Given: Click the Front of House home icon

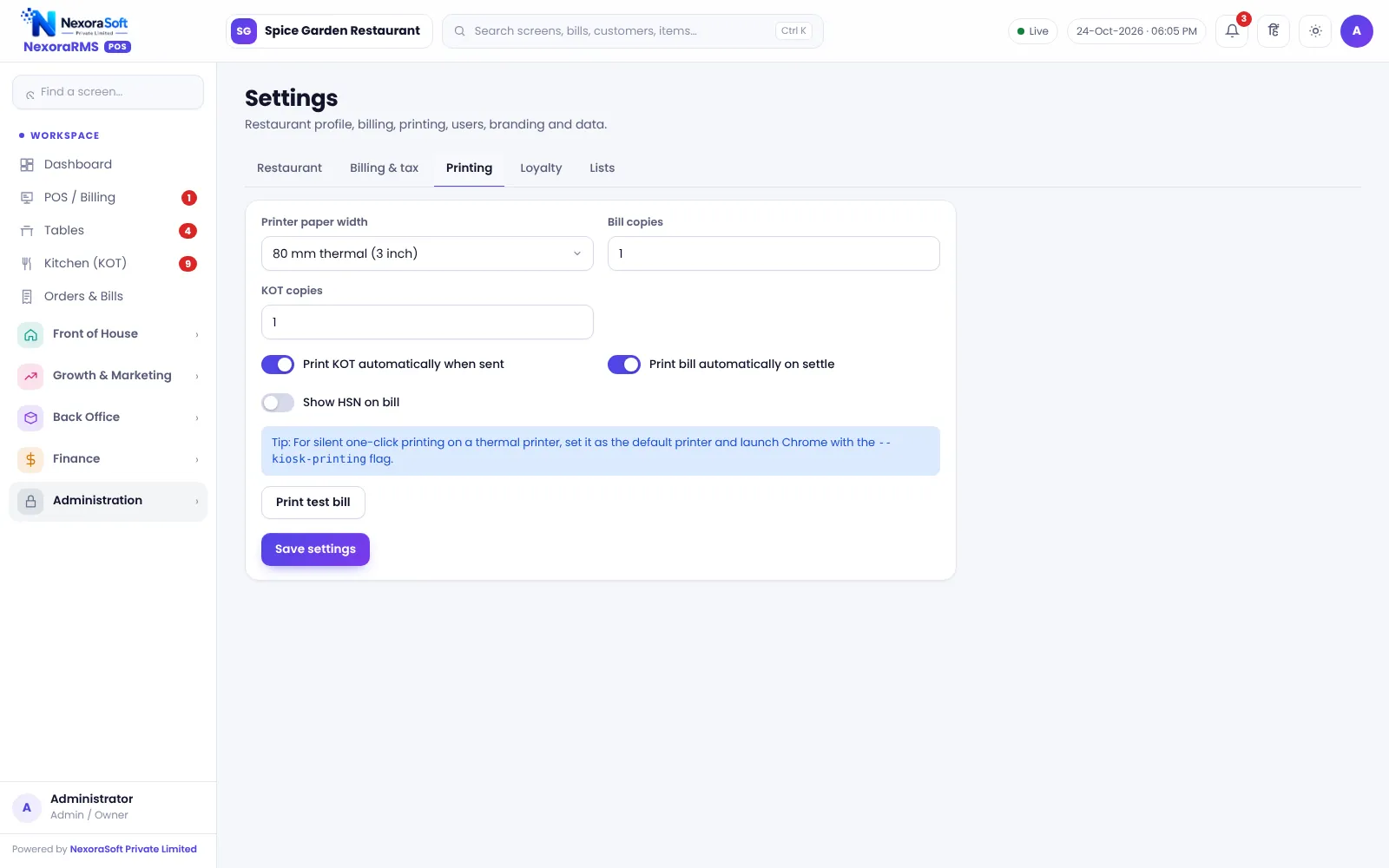Looking at the screenshot, I should (x=30, y=334).
